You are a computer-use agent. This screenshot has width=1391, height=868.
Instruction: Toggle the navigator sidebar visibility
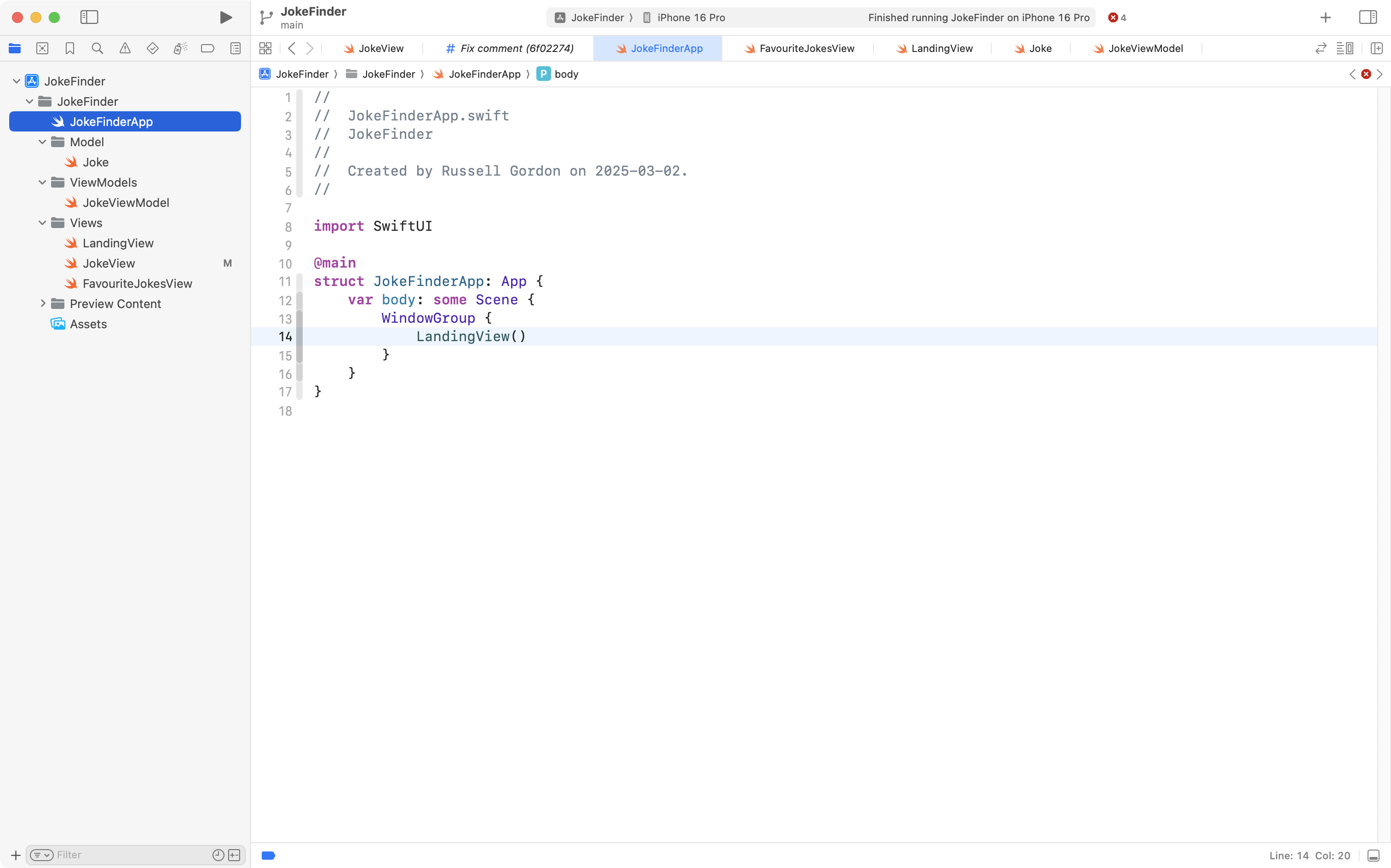[x=89, y=17]
